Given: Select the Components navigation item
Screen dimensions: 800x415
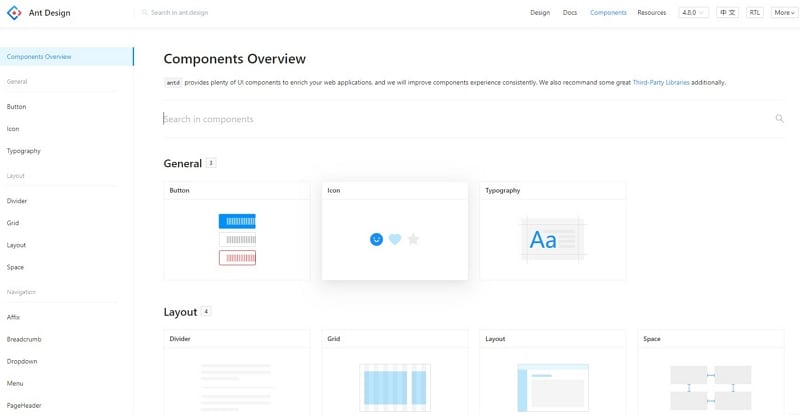Looking at the screenshot, I should (608, 12).
